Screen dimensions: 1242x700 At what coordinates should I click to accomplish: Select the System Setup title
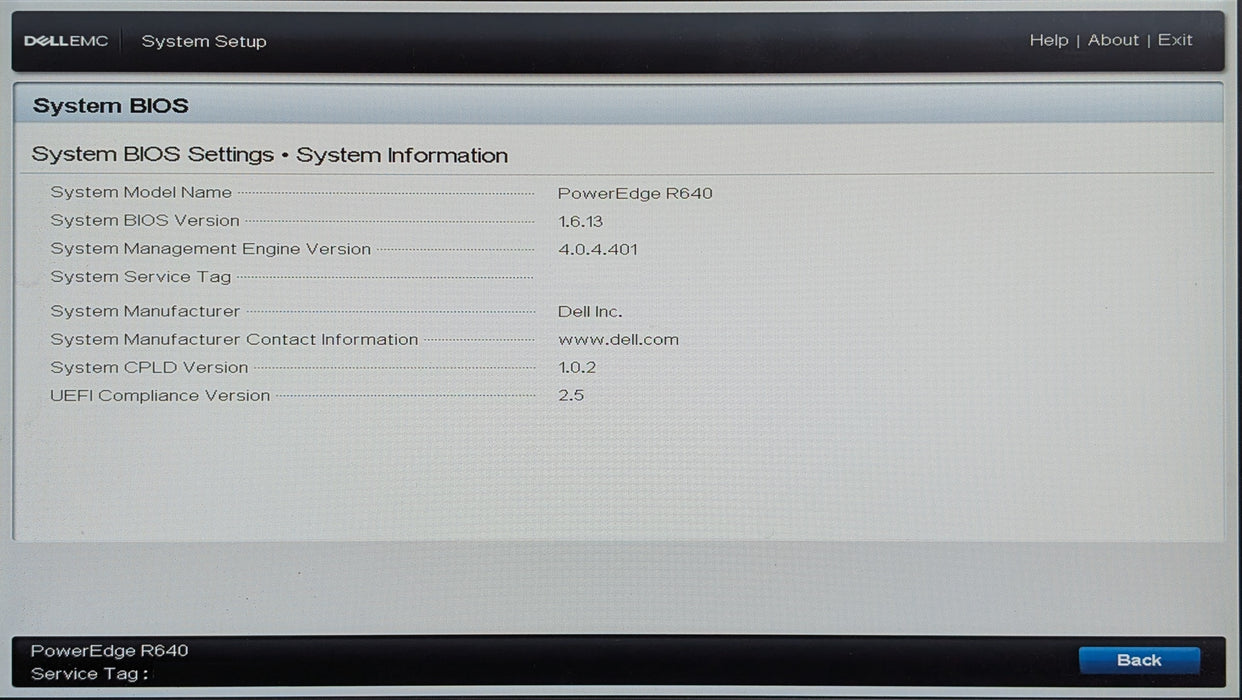point(204,41)
